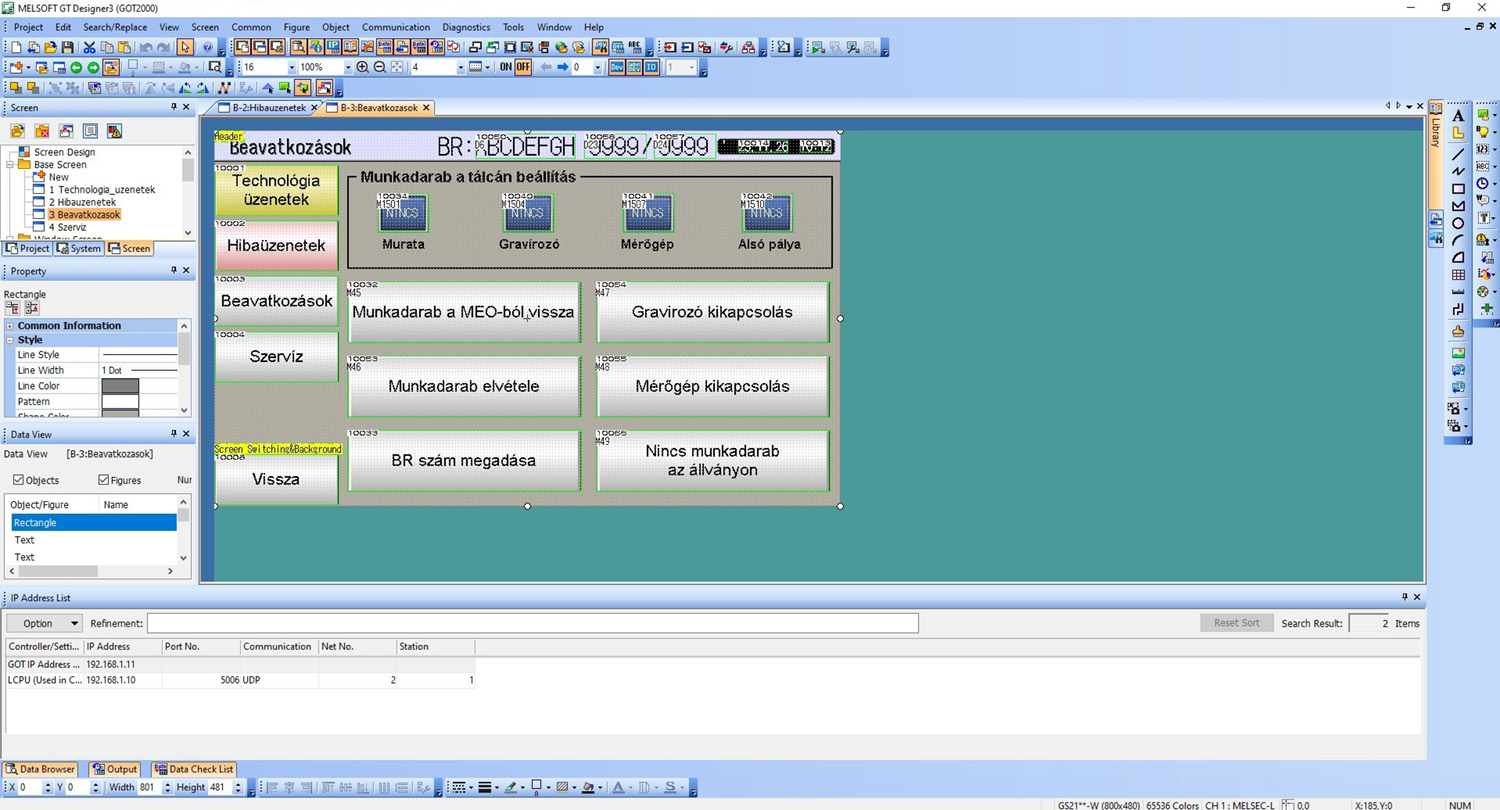Click the Zoom In magnifier icon
1500x810 pixels.
[x=363, y=67]
